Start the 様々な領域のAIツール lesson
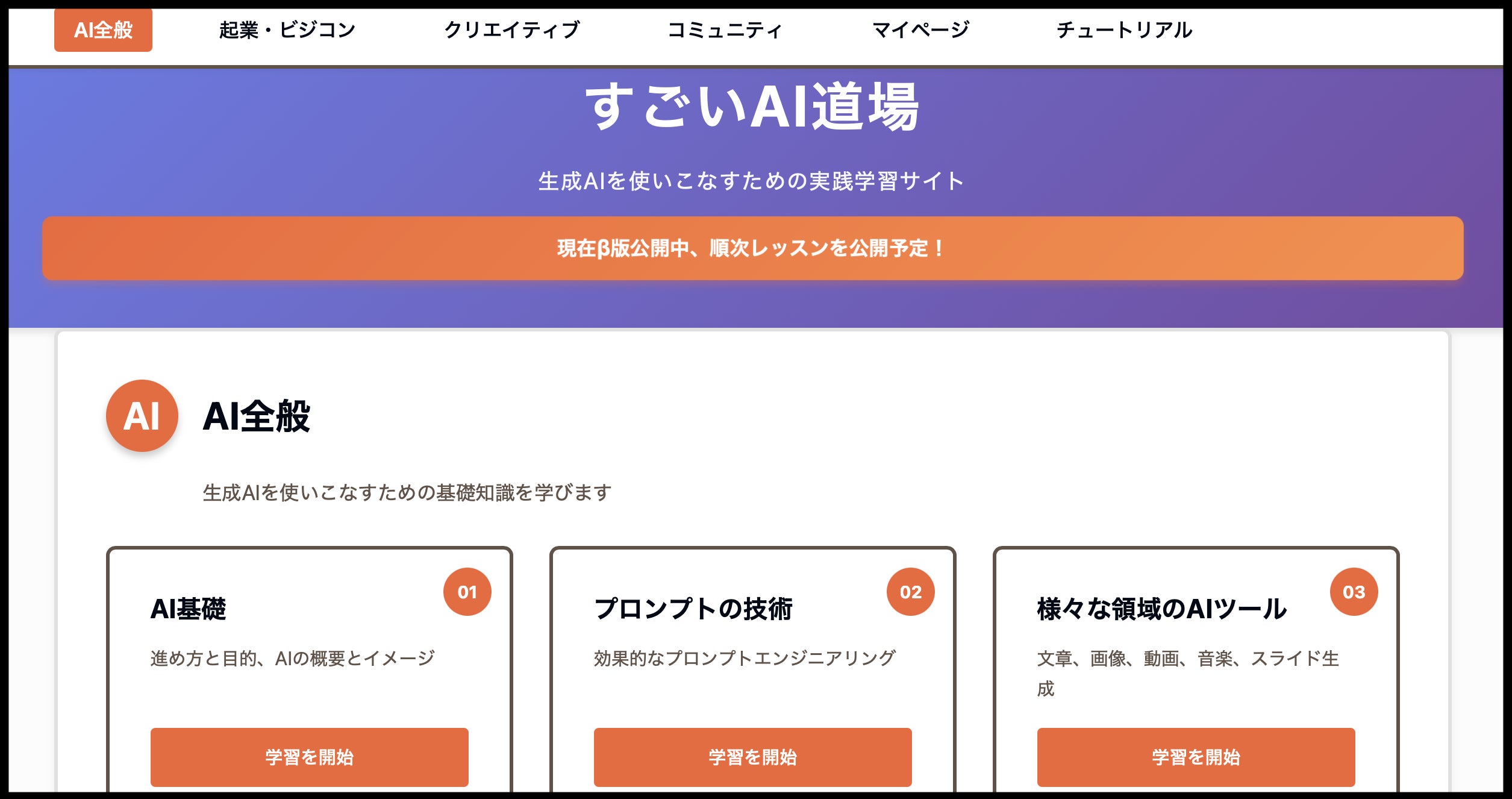1512x799 pixels. coord(1196,757)
